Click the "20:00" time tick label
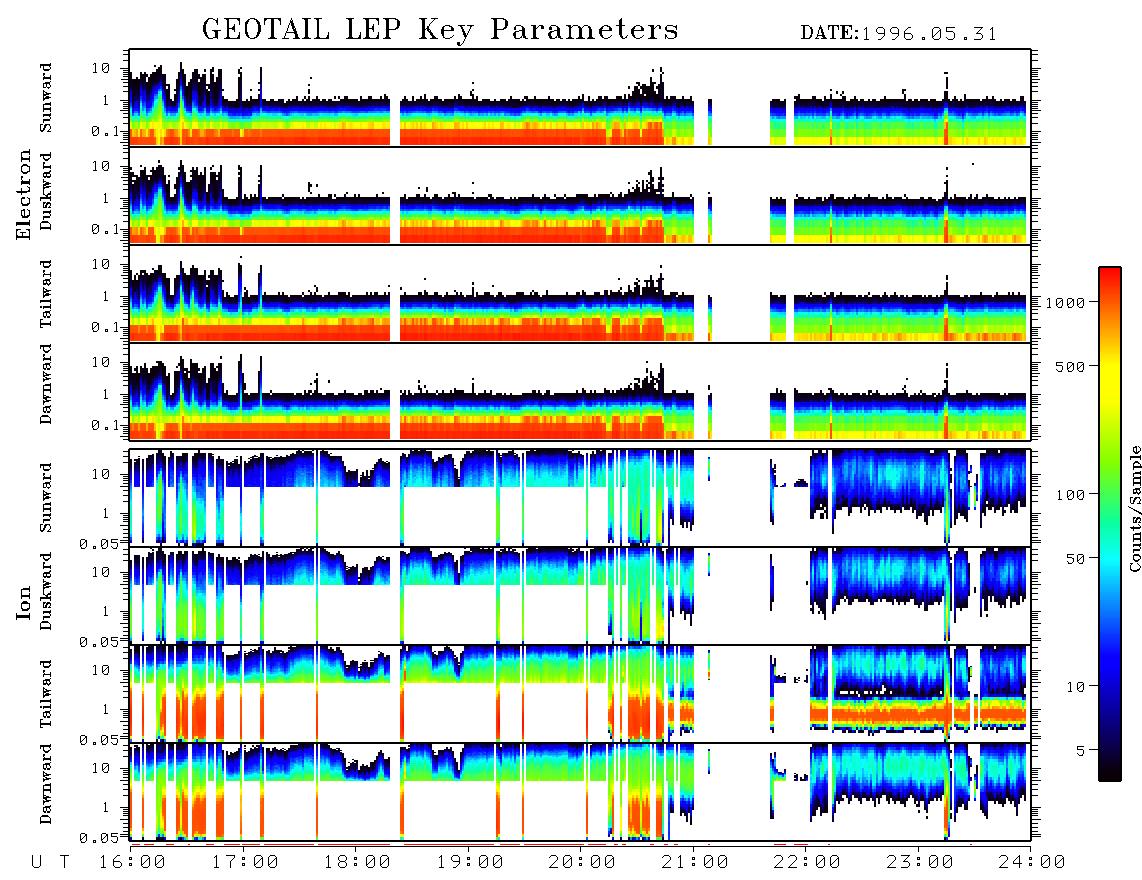 [x=582, y=862]
